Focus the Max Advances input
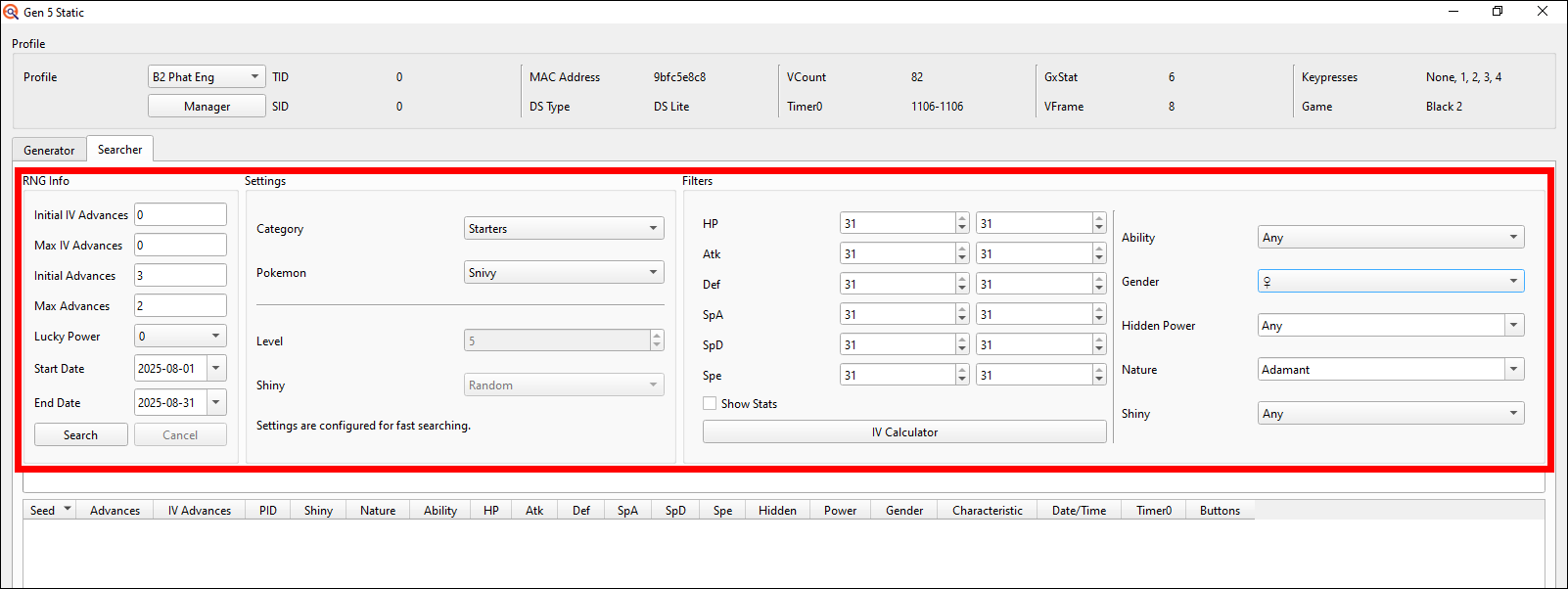 [180, 305]
